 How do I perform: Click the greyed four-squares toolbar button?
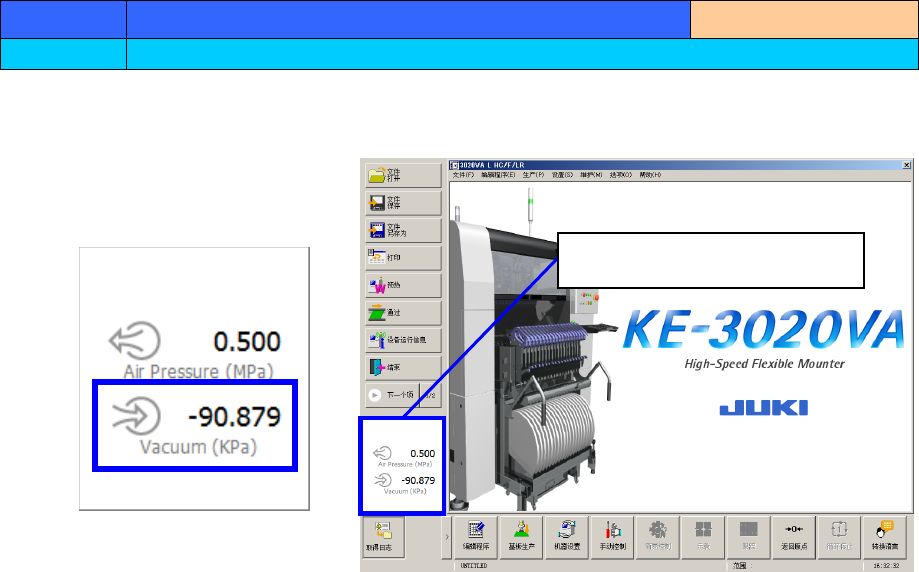703,537
